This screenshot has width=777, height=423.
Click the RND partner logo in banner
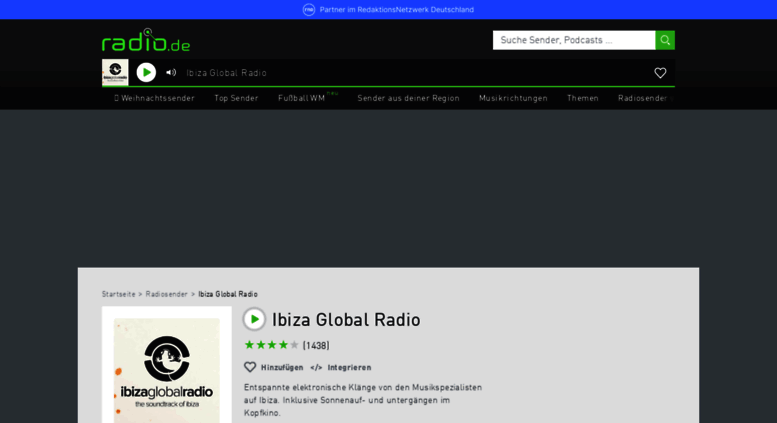click(309, 9)
